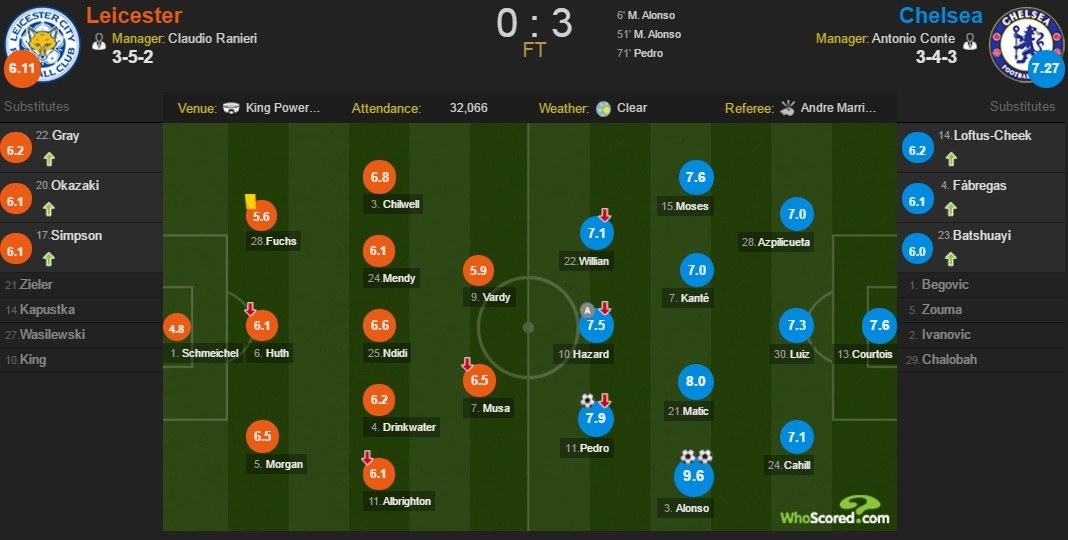Image resolution: width=1068 pixels, height=540 pixels.
Task: Select Schmeichel's 4.8 rating bubble
Action: [178, 329]
